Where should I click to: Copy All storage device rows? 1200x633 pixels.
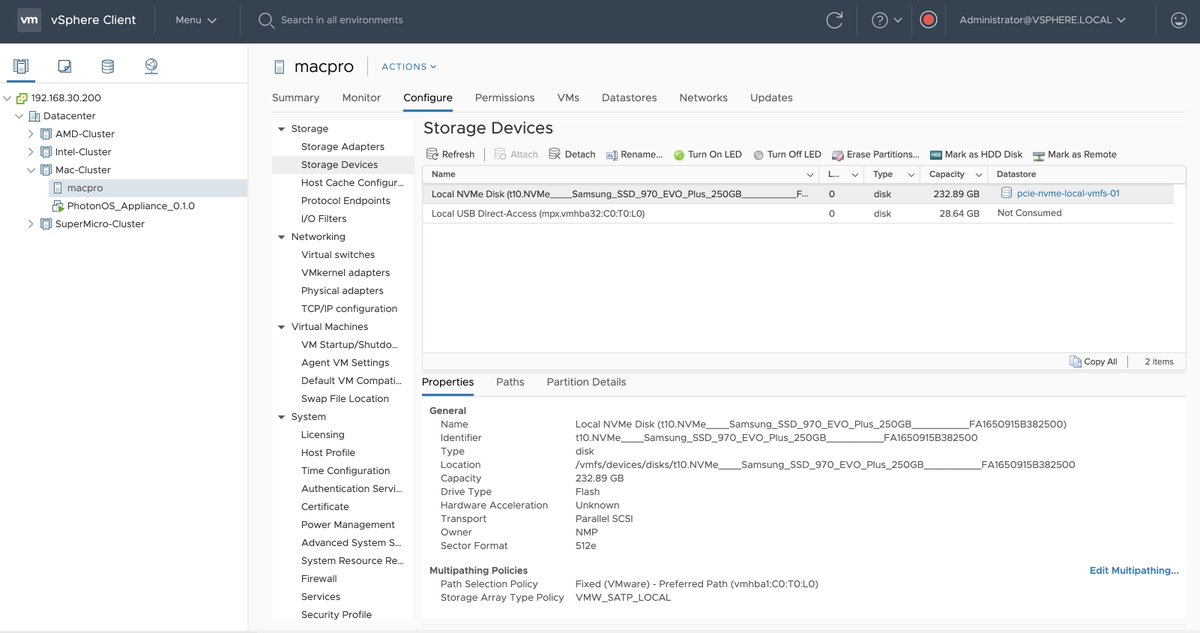point(1093,361)
